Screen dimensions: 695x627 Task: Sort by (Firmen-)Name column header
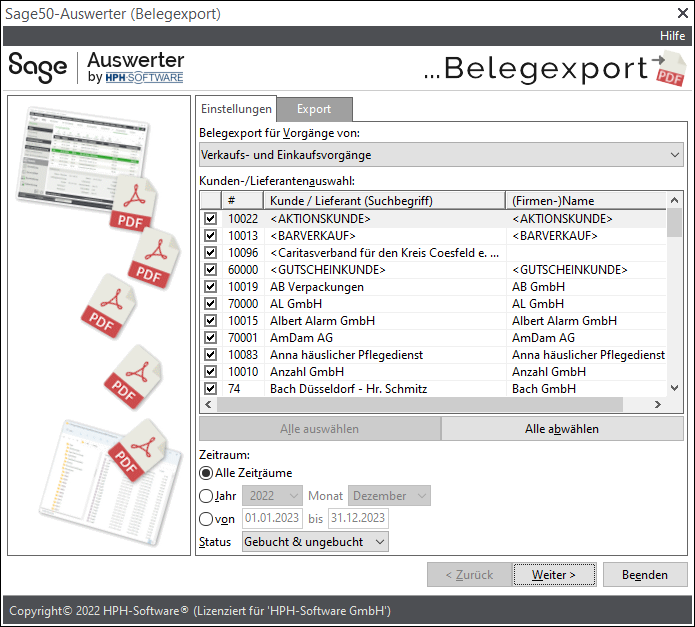(x=586, y=200)
